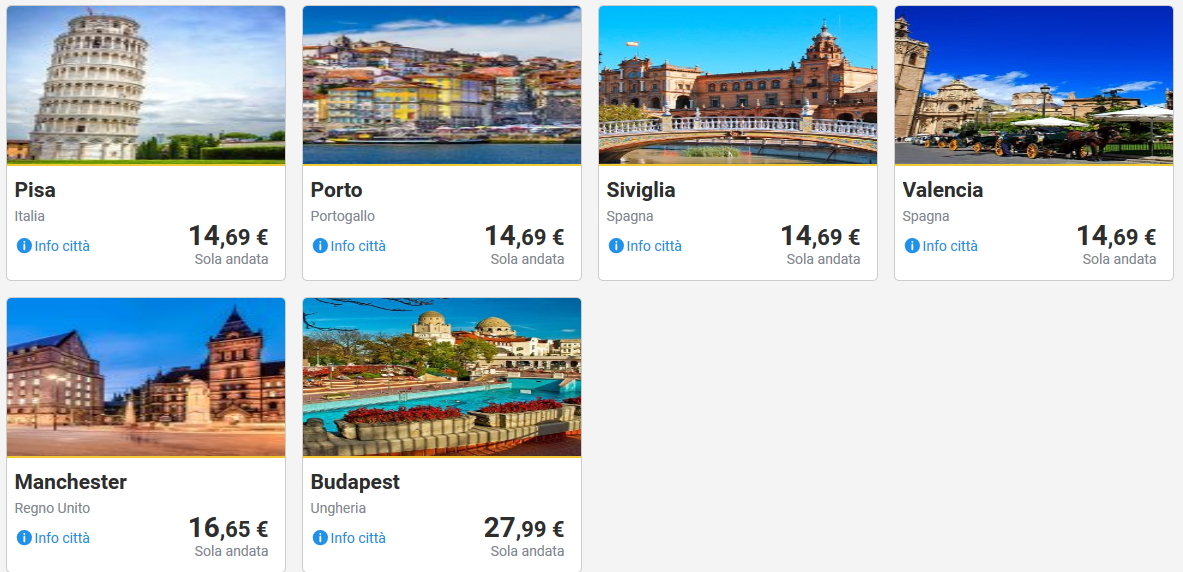The image size is (1183, 572).
Task: Open the Valencia square photo
Action: point(1034,85)
